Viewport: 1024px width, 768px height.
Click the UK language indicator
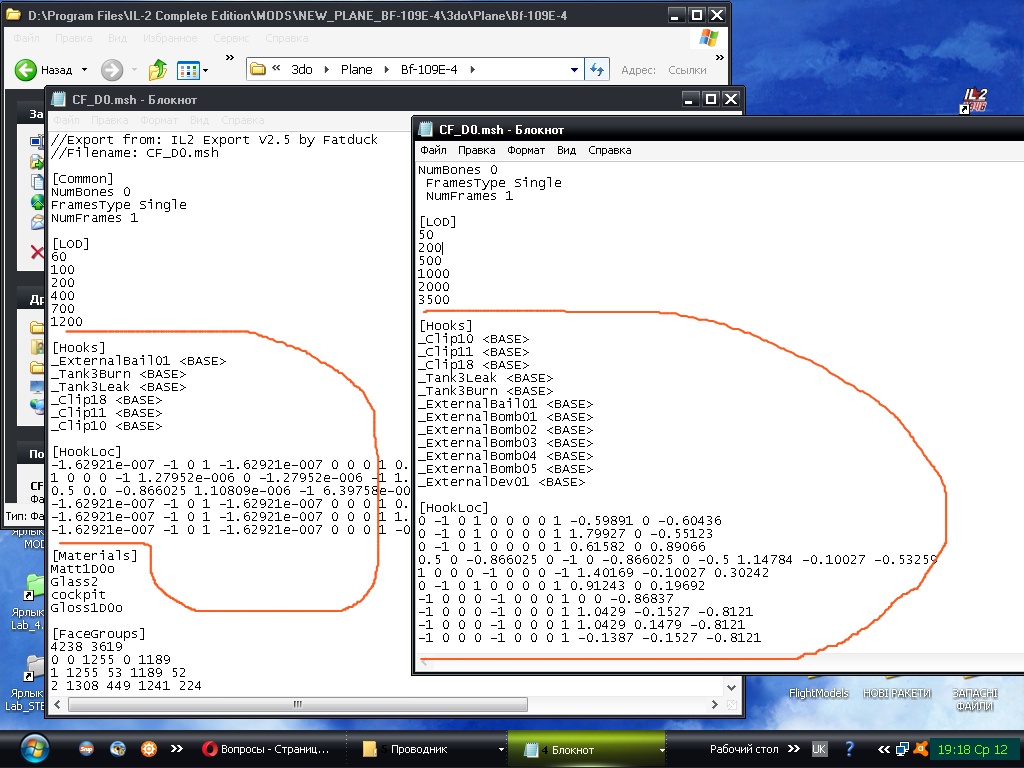pyautogui.click(x=819, y=749)
